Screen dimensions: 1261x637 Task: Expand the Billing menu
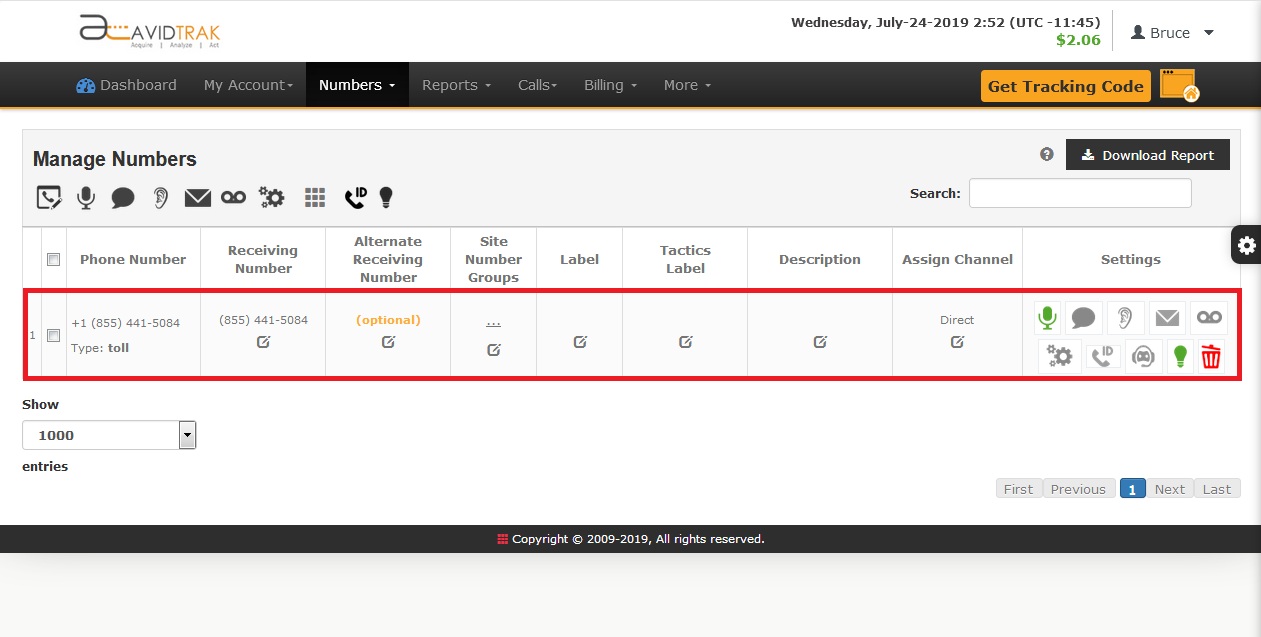(610, 85)
